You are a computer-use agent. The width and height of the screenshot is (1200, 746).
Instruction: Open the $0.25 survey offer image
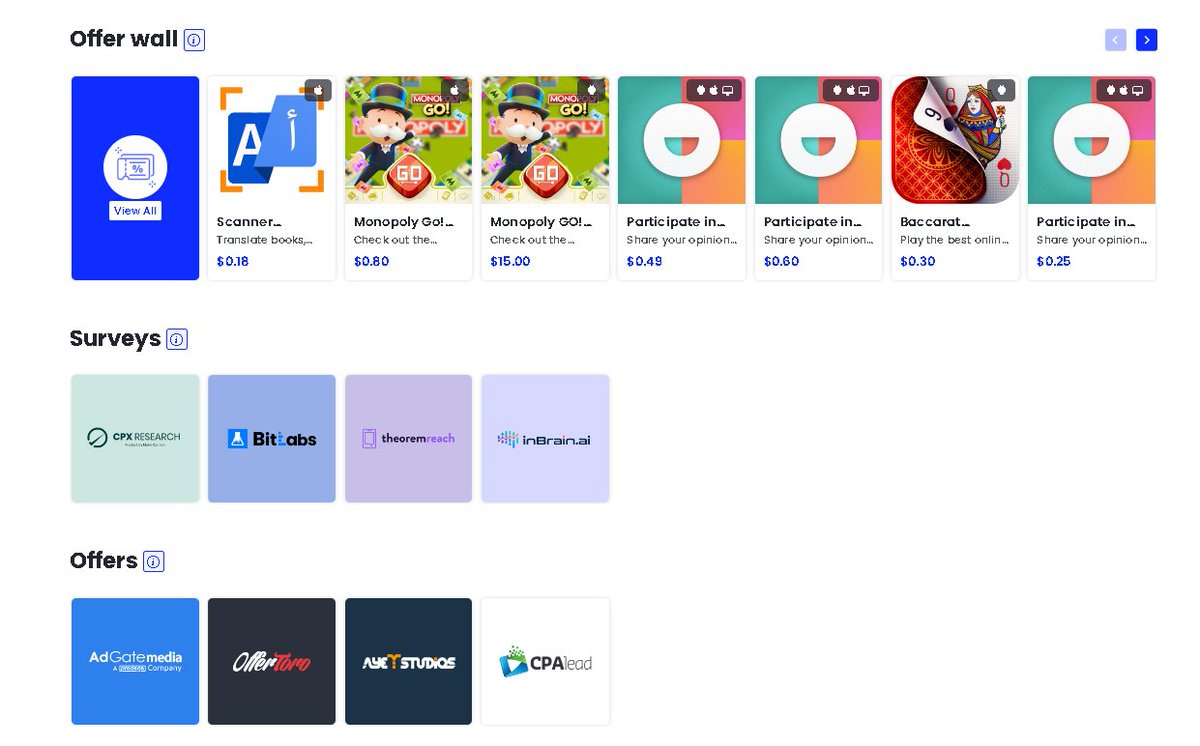(x=1092, y=140)
